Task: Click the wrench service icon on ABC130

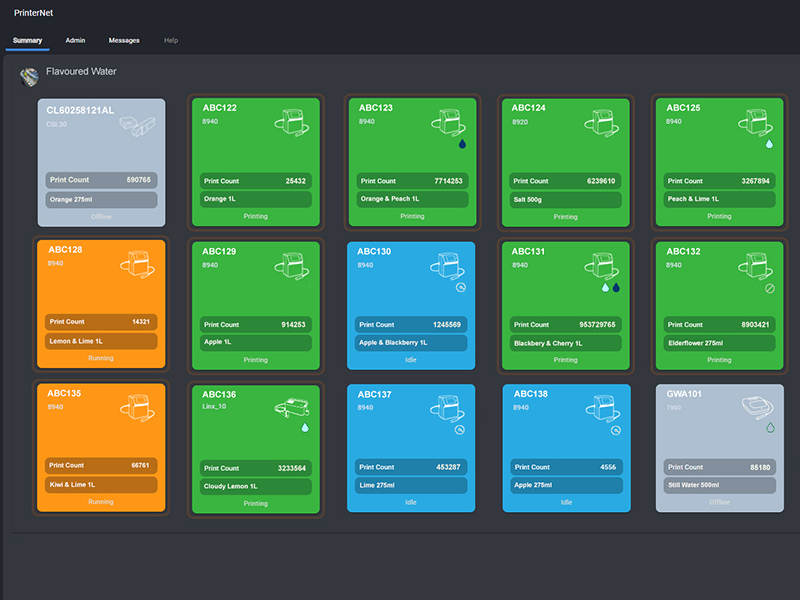Action: (x=460, y=288)
